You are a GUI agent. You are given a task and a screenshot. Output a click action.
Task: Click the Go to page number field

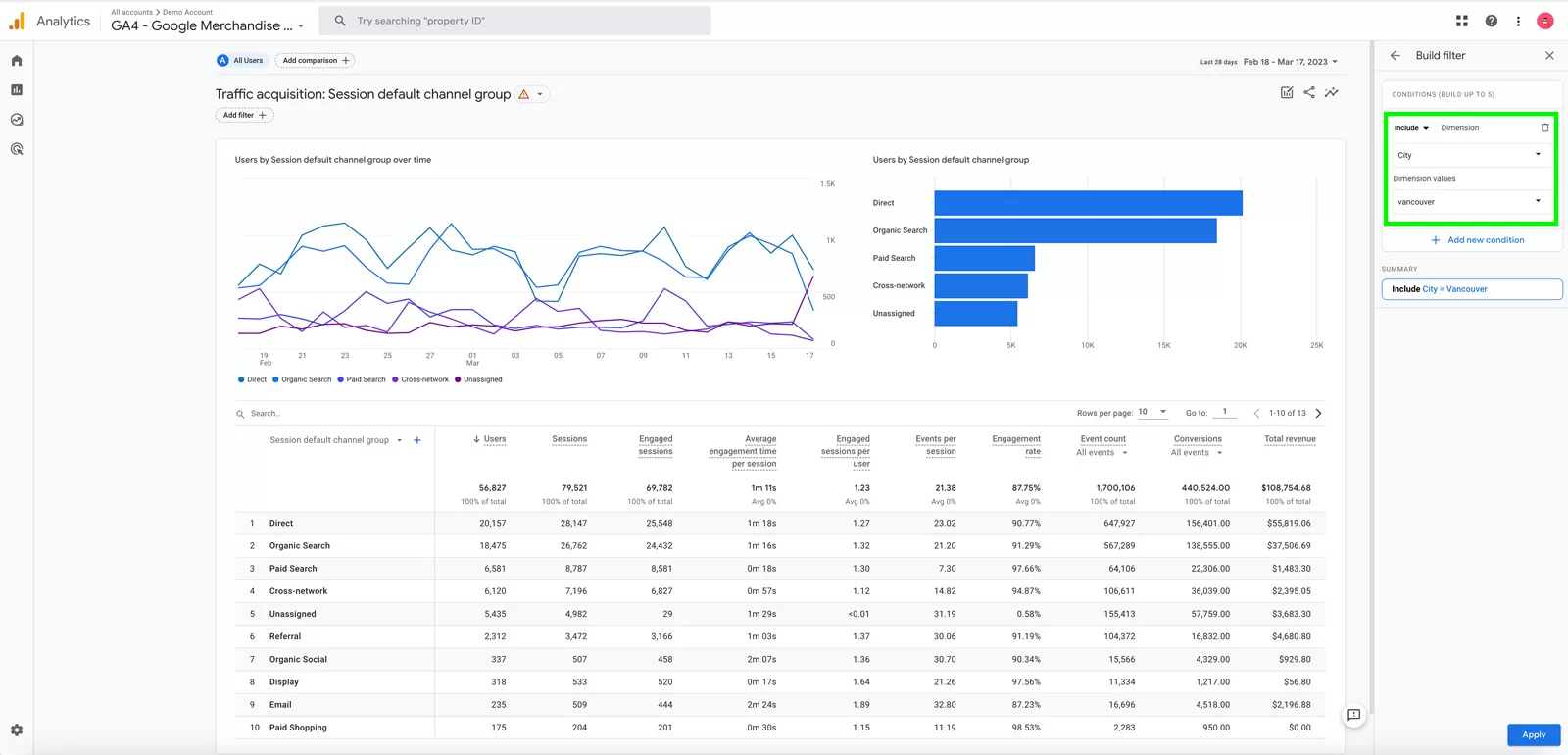1225,412
